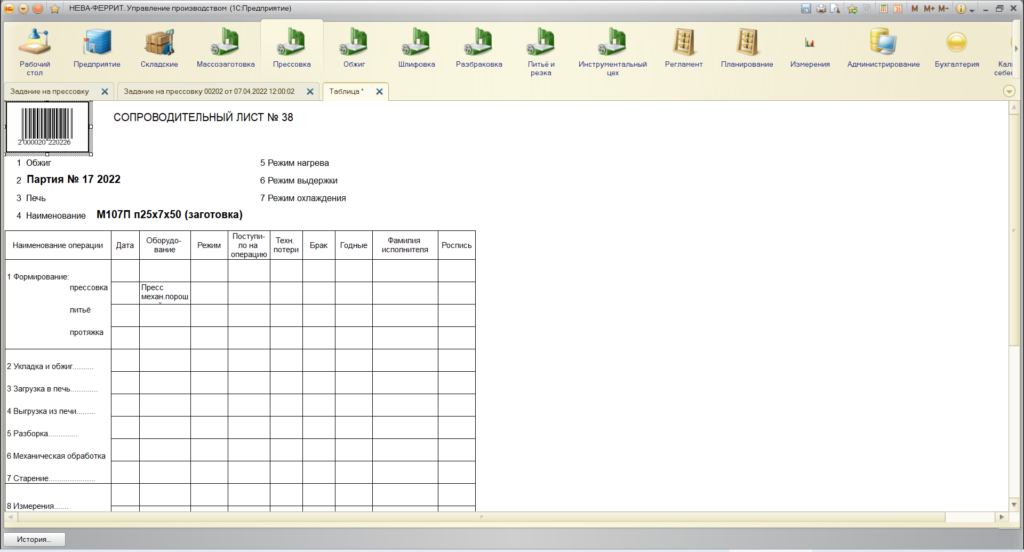This screenshot has width=1024, height=552.
Task: Click the M memory button
Action: coord(914,8)
